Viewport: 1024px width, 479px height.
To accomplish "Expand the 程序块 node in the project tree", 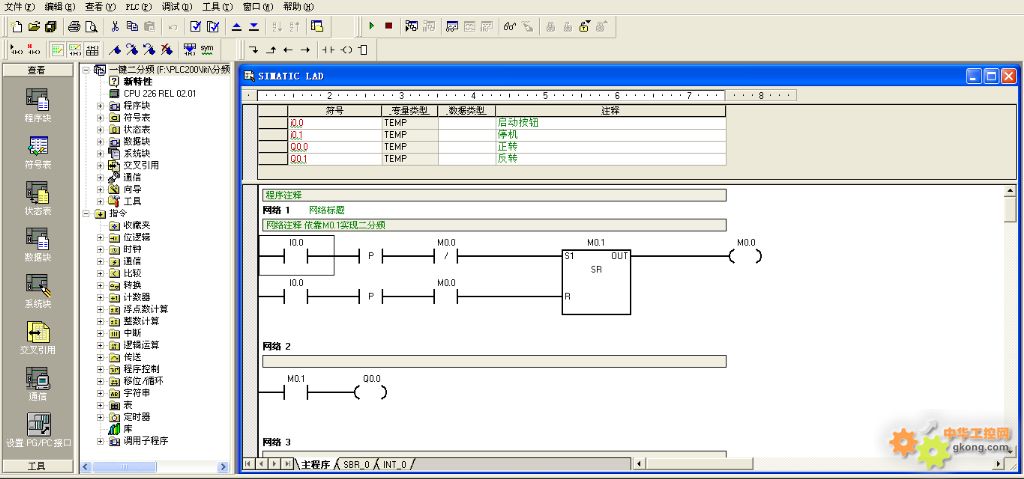I will pyautogui.click(x=100, y=106).
